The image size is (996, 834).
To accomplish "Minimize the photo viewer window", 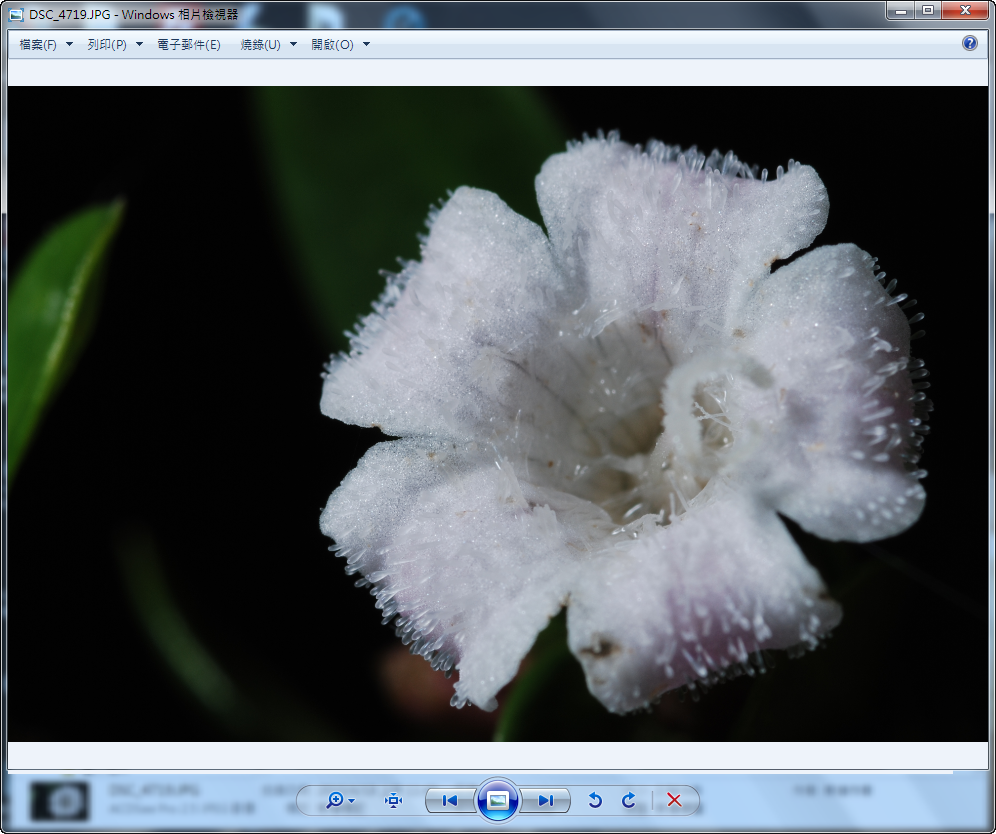I will point(901,10).
